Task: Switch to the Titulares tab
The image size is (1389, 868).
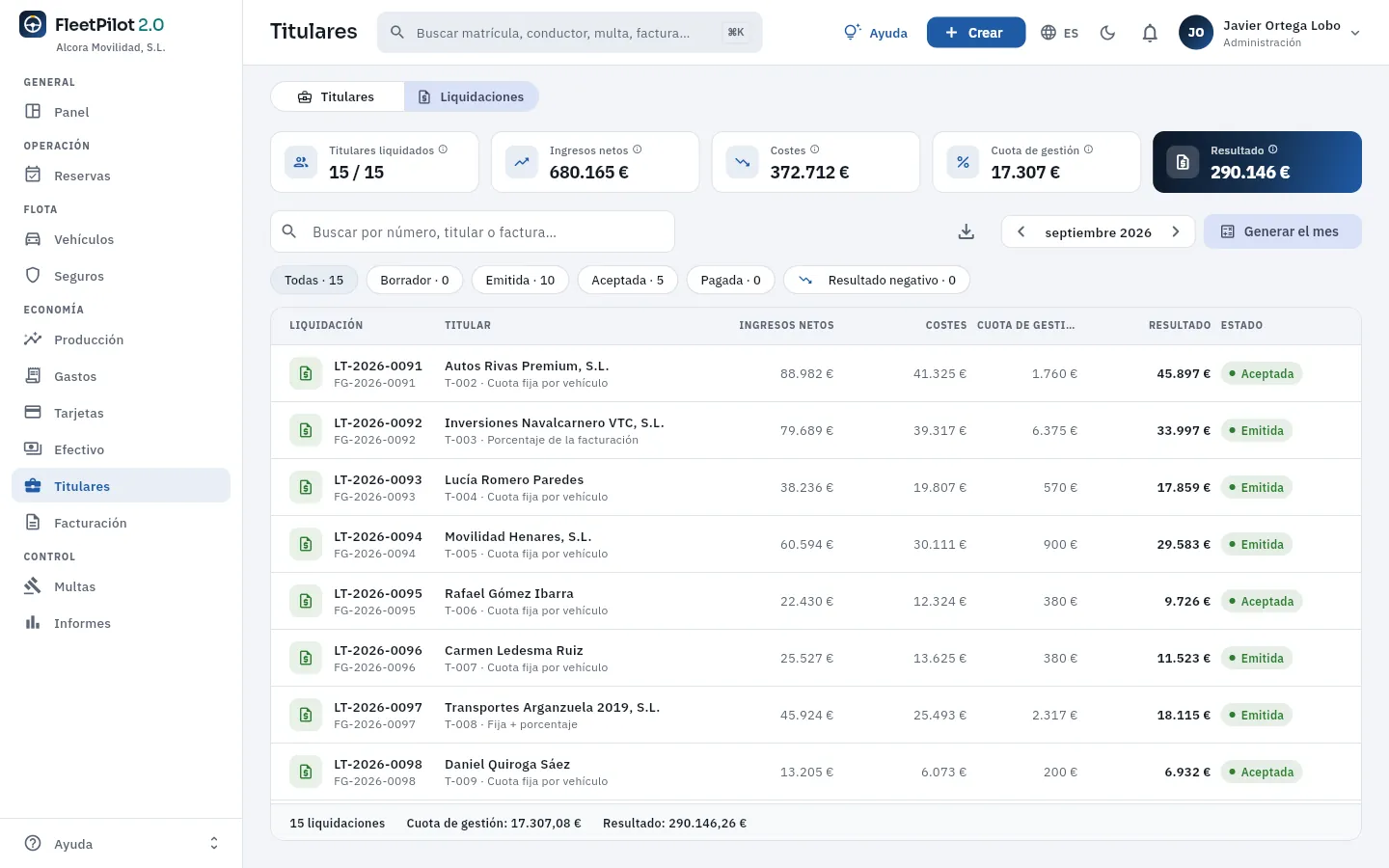Action: click(337, 96)
